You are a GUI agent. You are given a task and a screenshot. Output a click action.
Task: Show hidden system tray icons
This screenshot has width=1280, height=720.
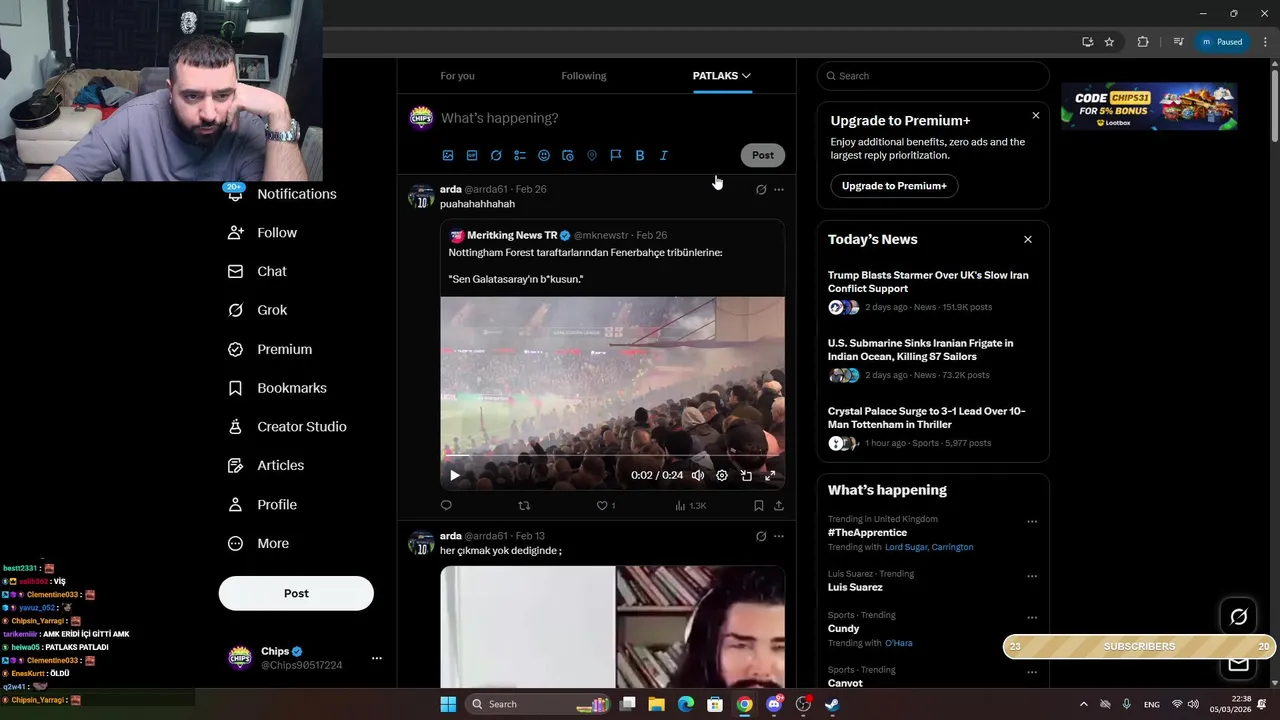click(1083, 704)
